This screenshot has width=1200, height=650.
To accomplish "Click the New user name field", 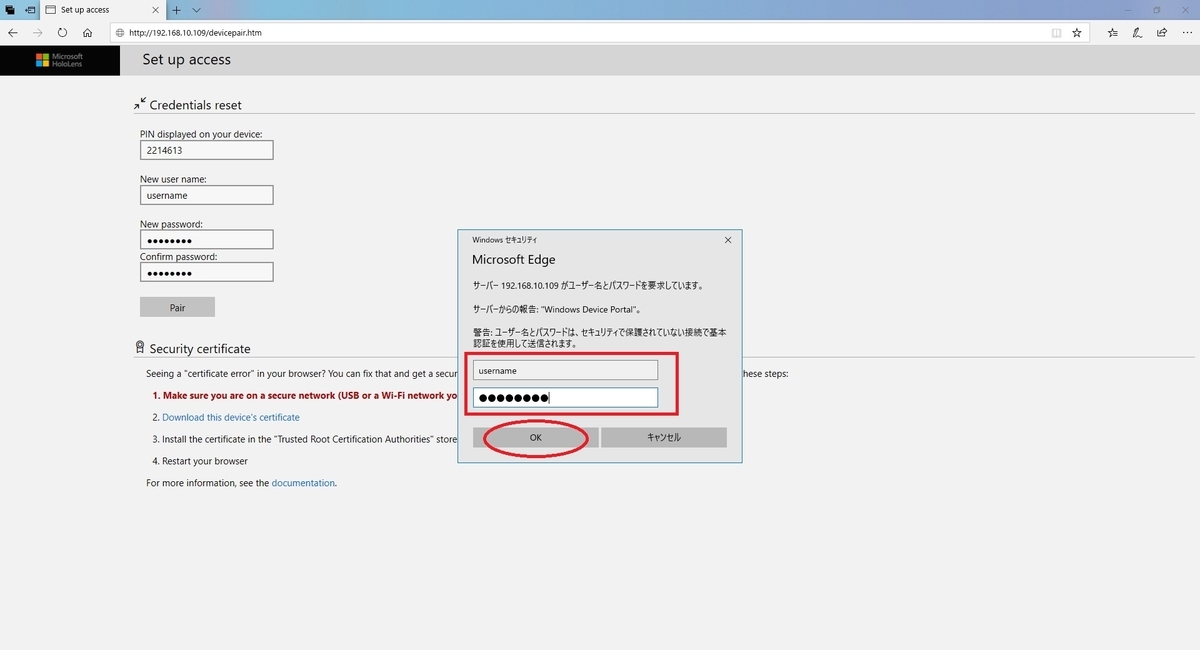I will tap(207, 195).
